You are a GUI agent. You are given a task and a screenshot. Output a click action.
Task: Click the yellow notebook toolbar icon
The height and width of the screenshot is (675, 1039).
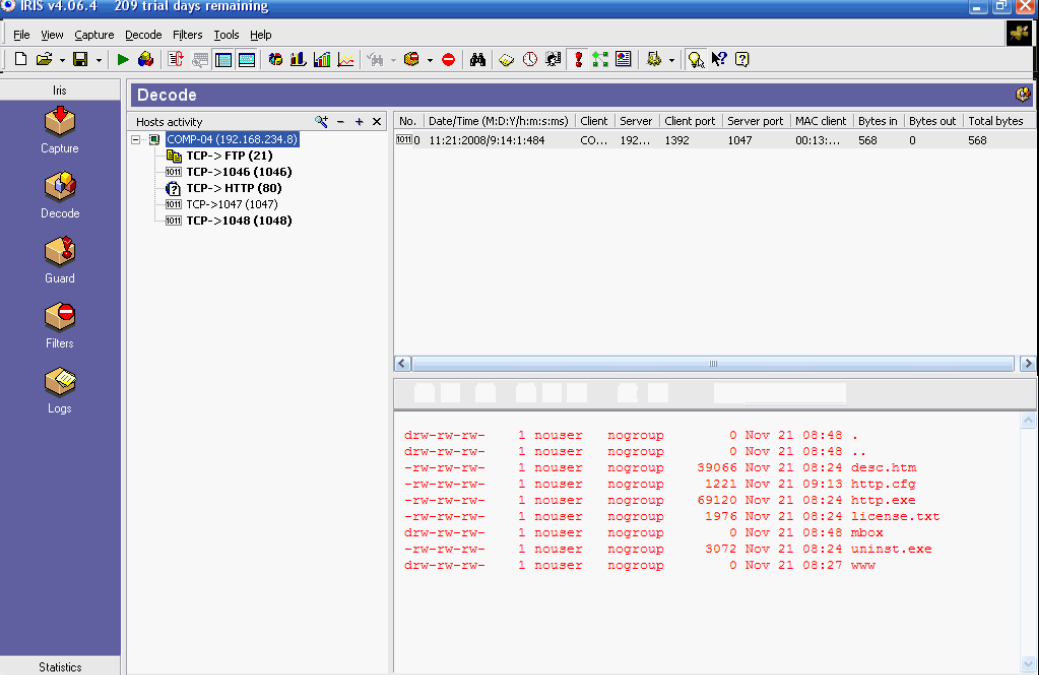pos(506,60)
